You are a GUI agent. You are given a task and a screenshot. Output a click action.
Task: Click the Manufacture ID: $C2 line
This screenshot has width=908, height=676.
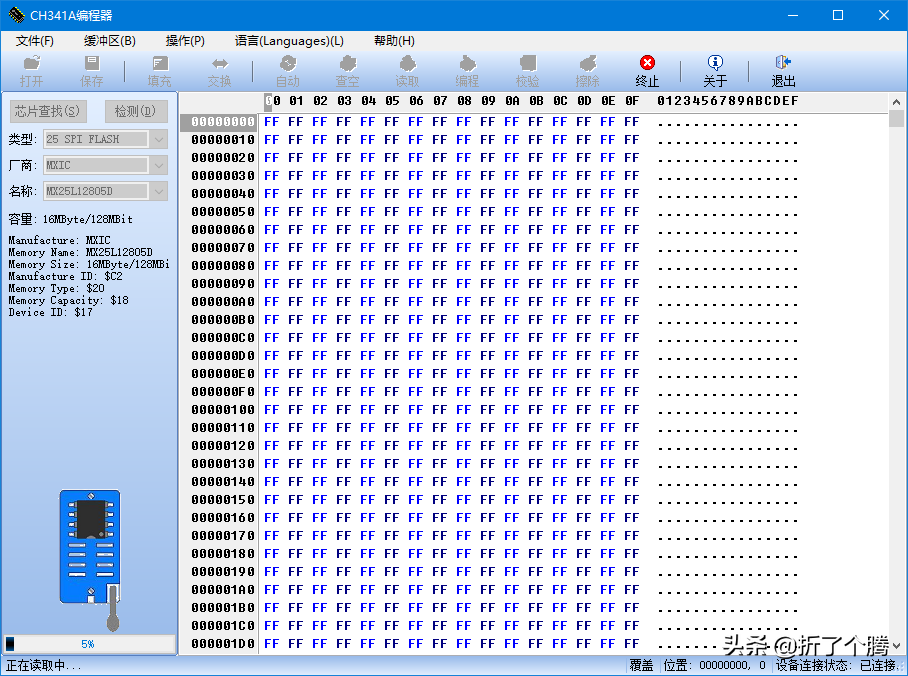pyautogui.click(x=65, y=276)
